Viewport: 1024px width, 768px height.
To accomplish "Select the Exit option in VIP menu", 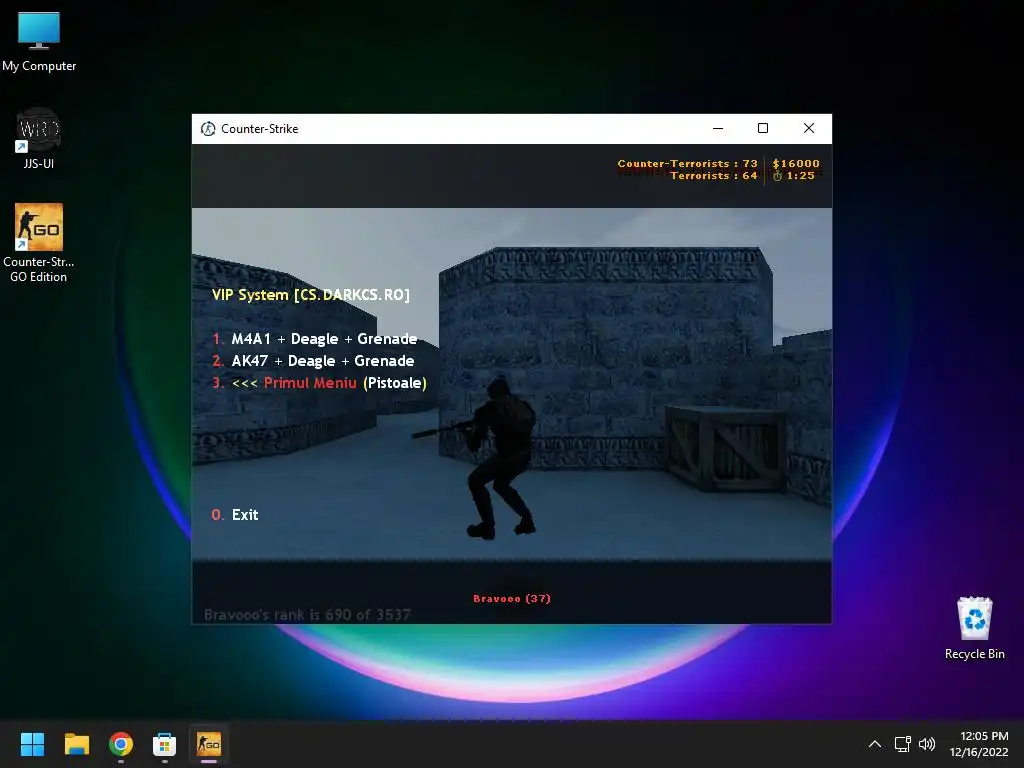I will (235, 515).
